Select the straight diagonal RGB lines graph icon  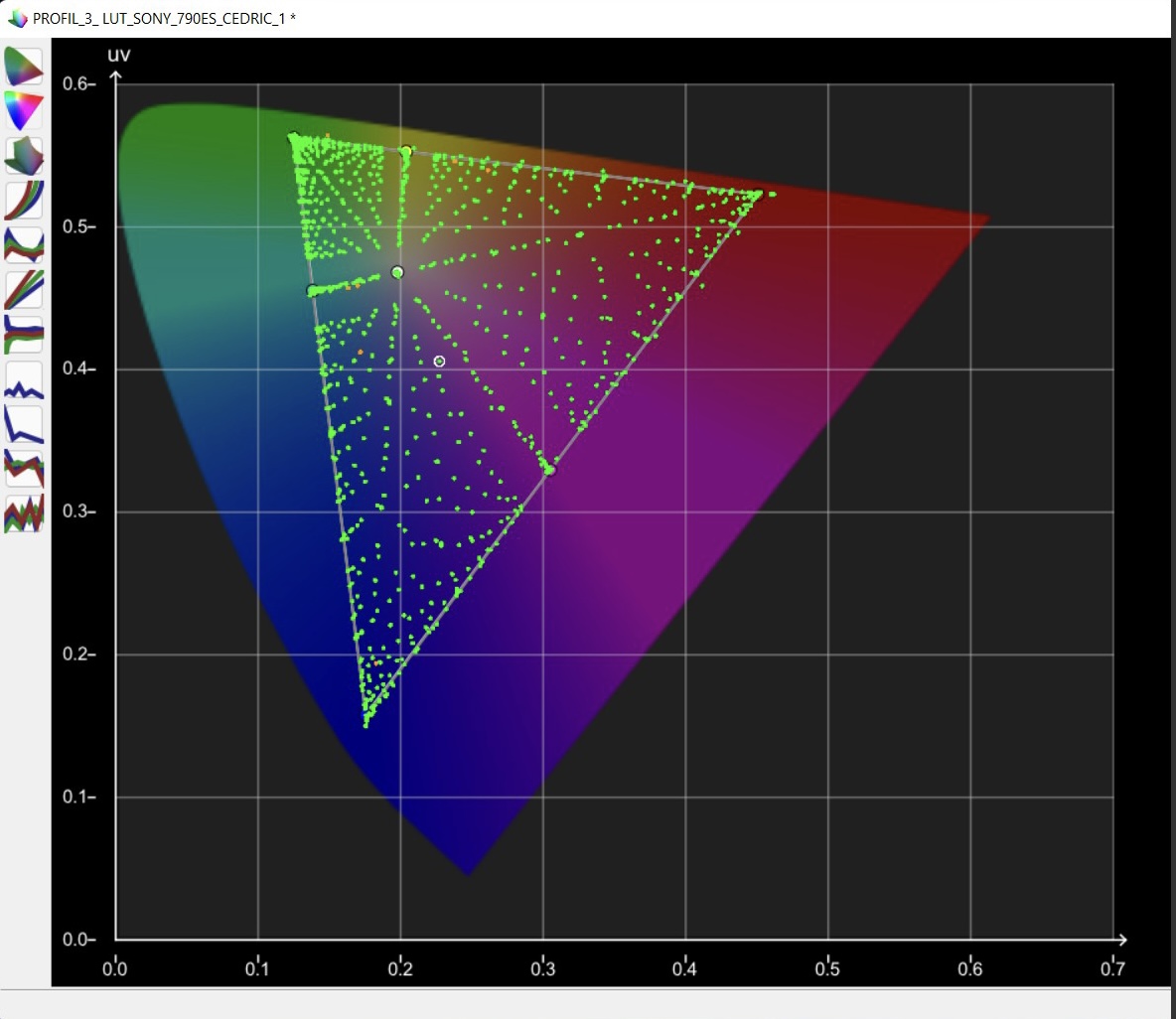tap(24, 289)
